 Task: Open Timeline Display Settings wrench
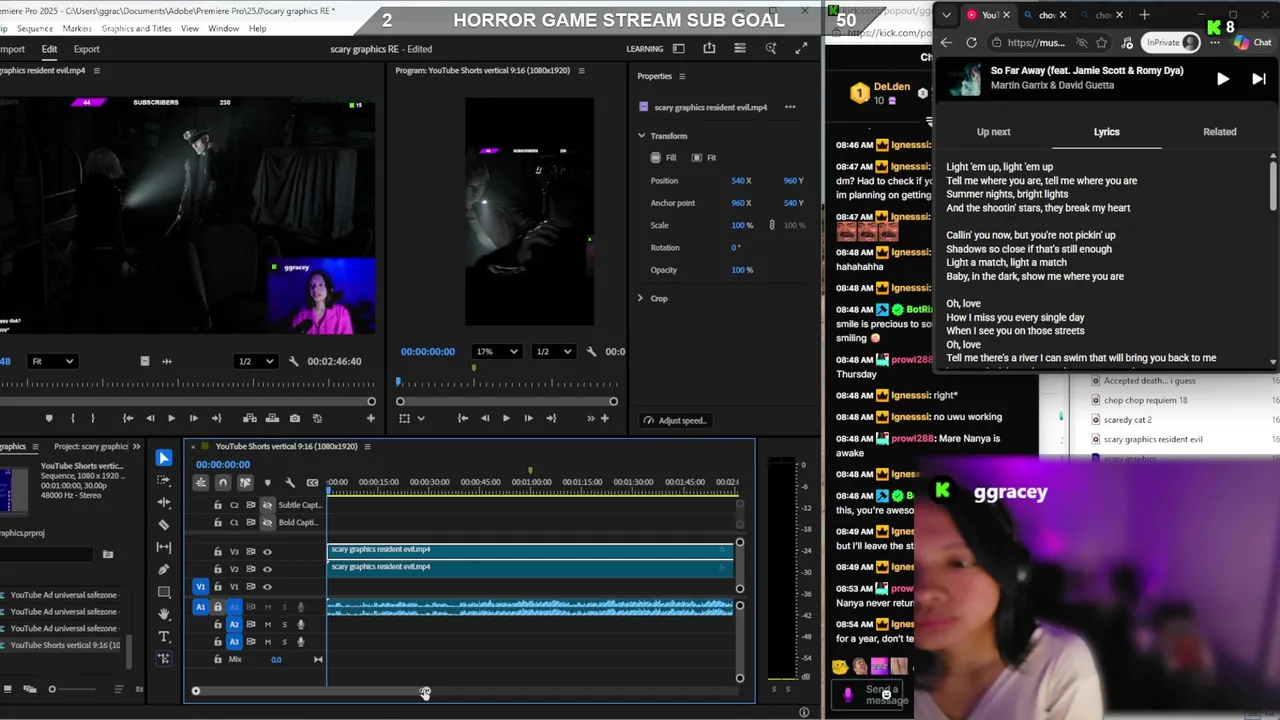click(290, 483)
